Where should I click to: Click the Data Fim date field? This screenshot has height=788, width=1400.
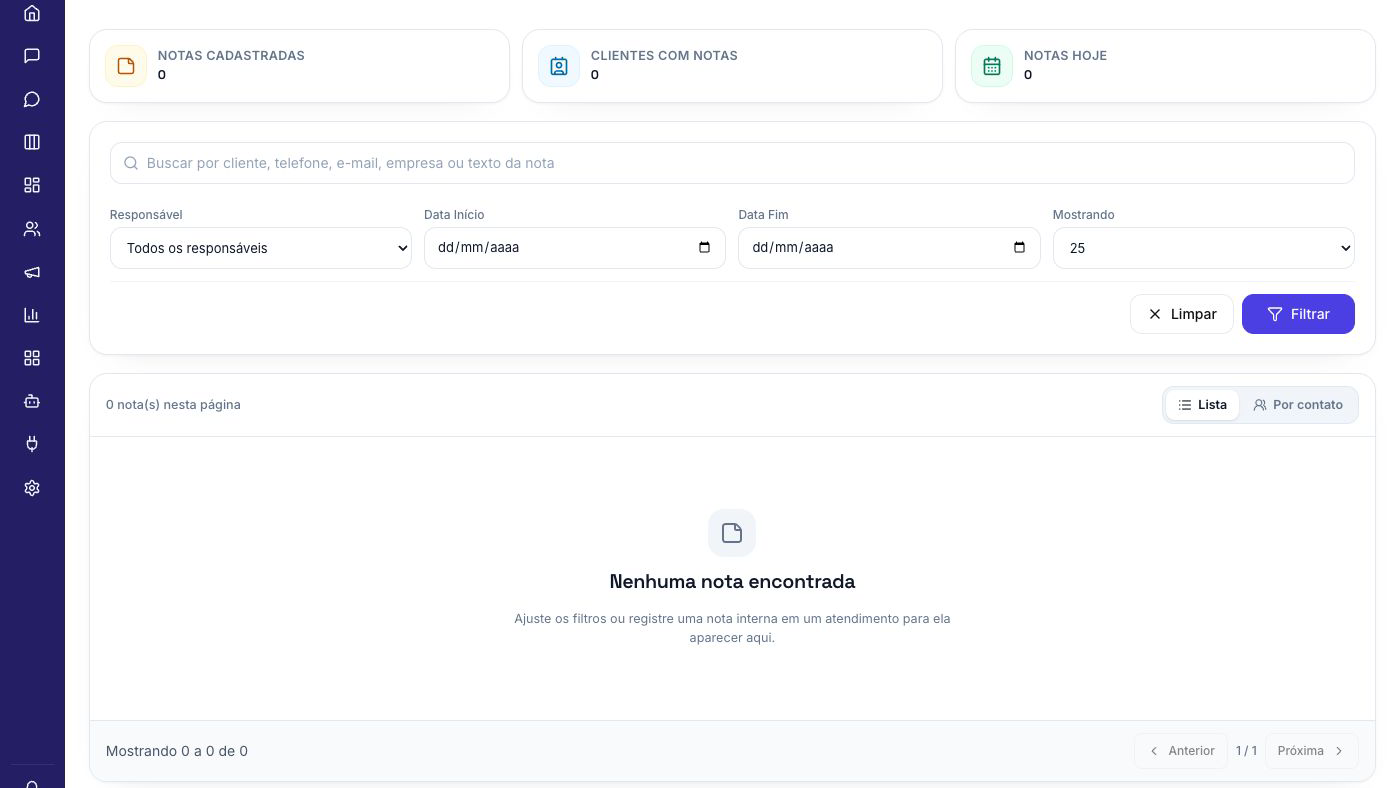click(889, 248)
